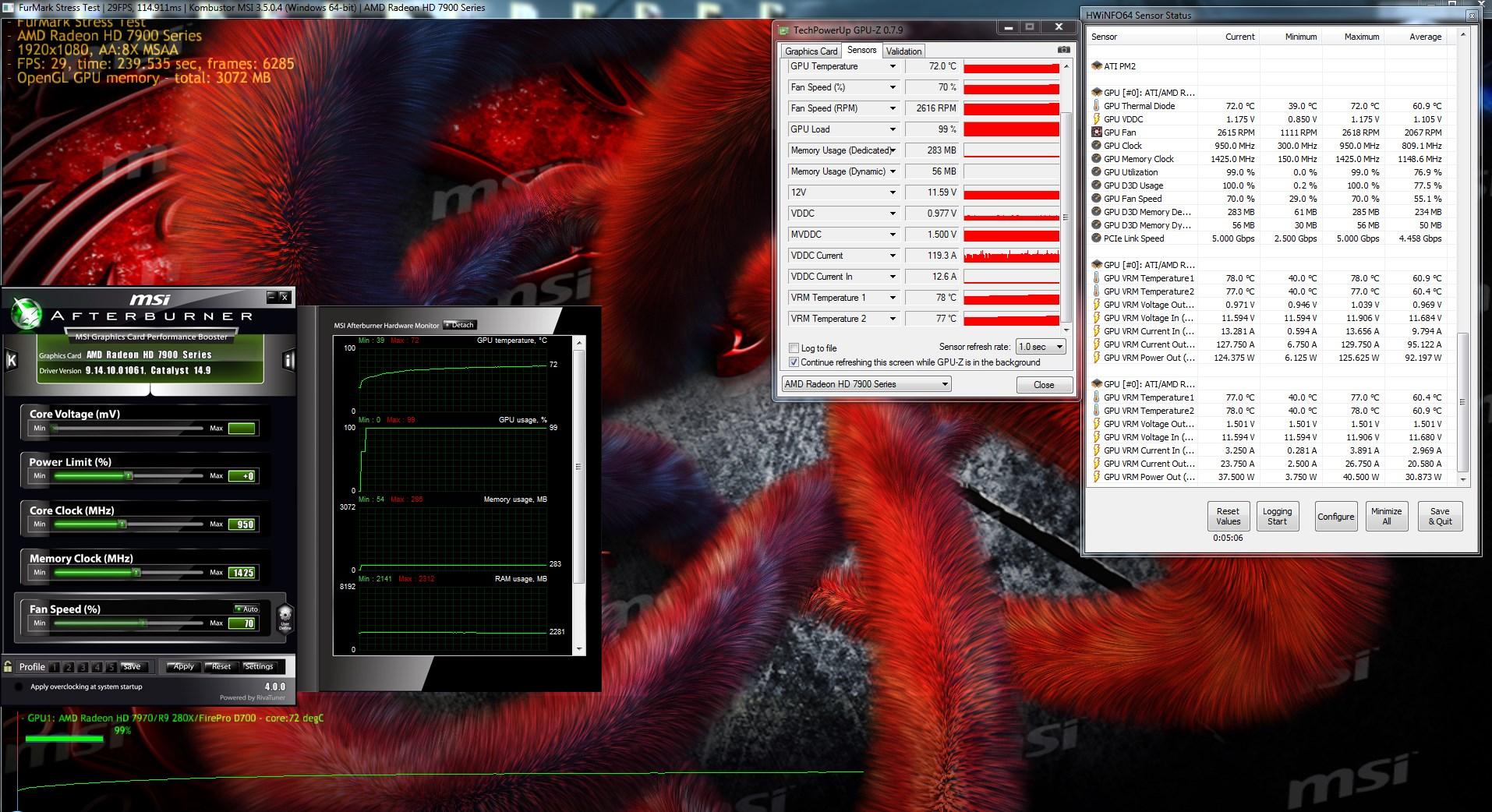This screenshot has height=812, width=1492.
Task: Toggle the fan speed Auto button
Action: click(x=246, y=609)
